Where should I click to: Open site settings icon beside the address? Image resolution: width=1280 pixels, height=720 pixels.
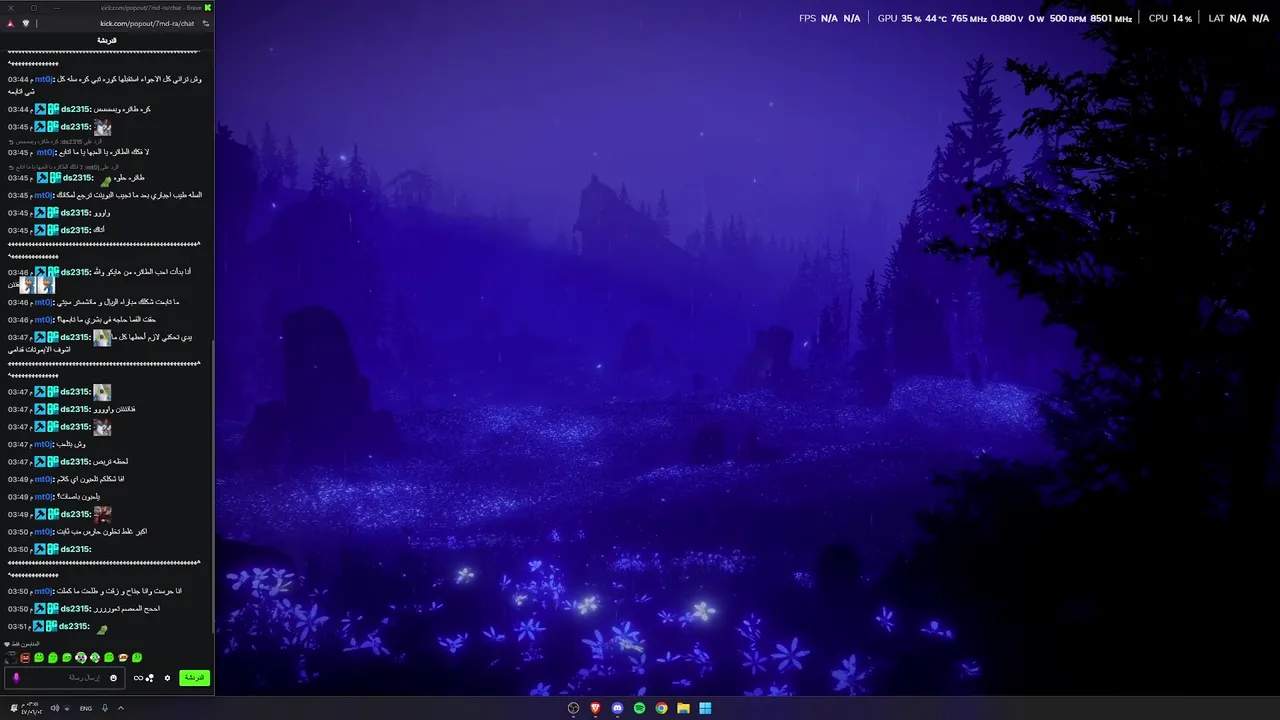pos(206,24)
